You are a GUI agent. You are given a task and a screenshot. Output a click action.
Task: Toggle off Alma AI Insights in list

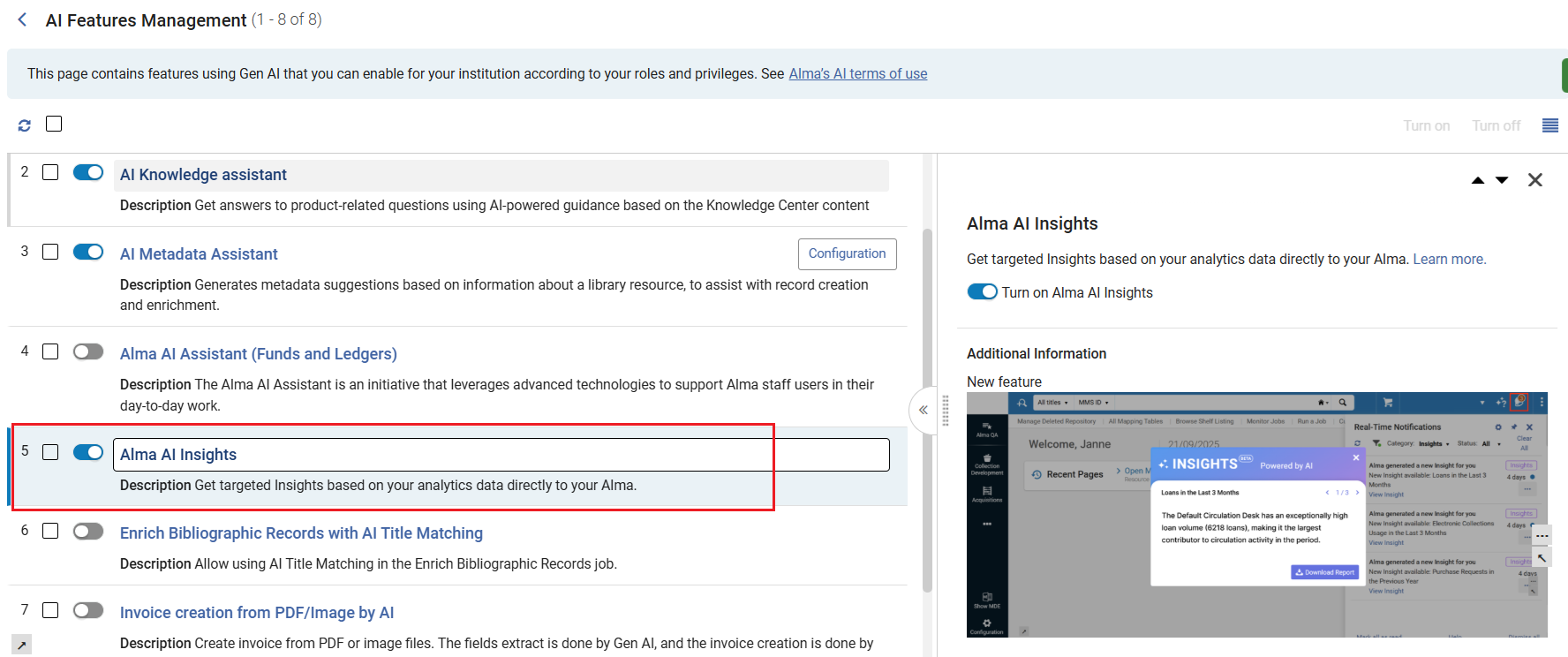pos(88,452)
